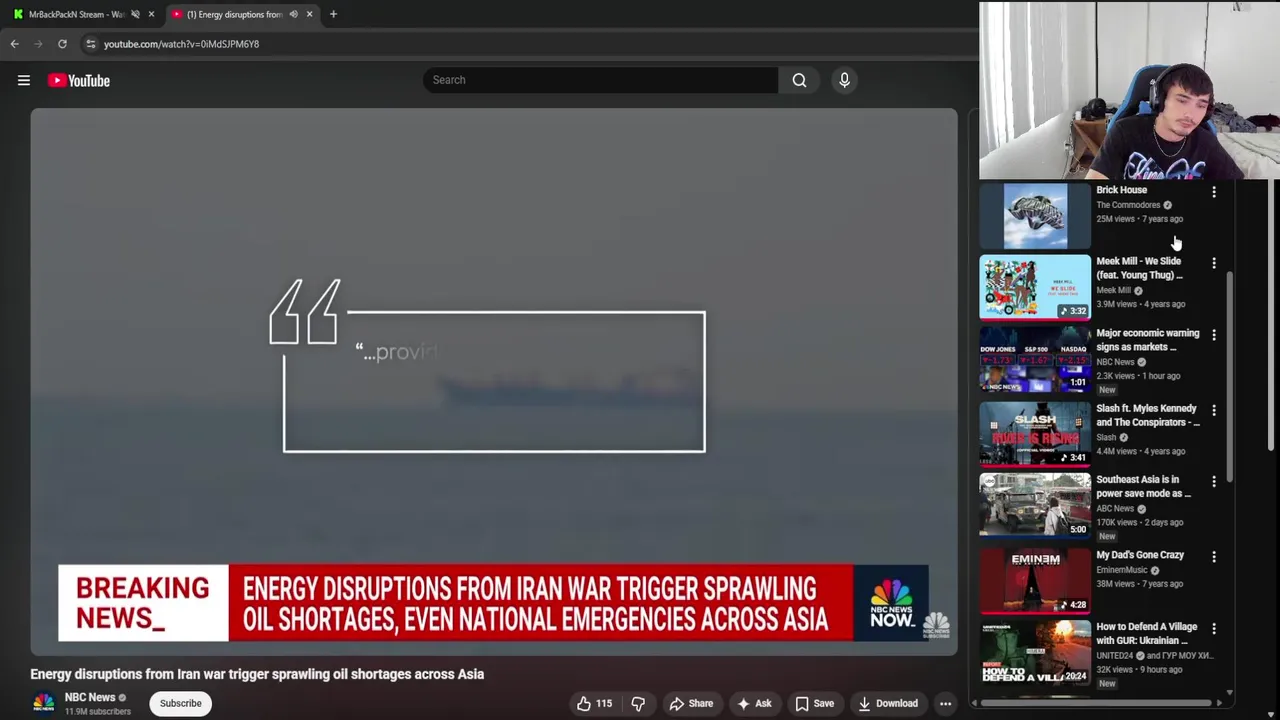This screenshot has height=720, width=1280.
Task: Share the video
Action: point(691,703)
